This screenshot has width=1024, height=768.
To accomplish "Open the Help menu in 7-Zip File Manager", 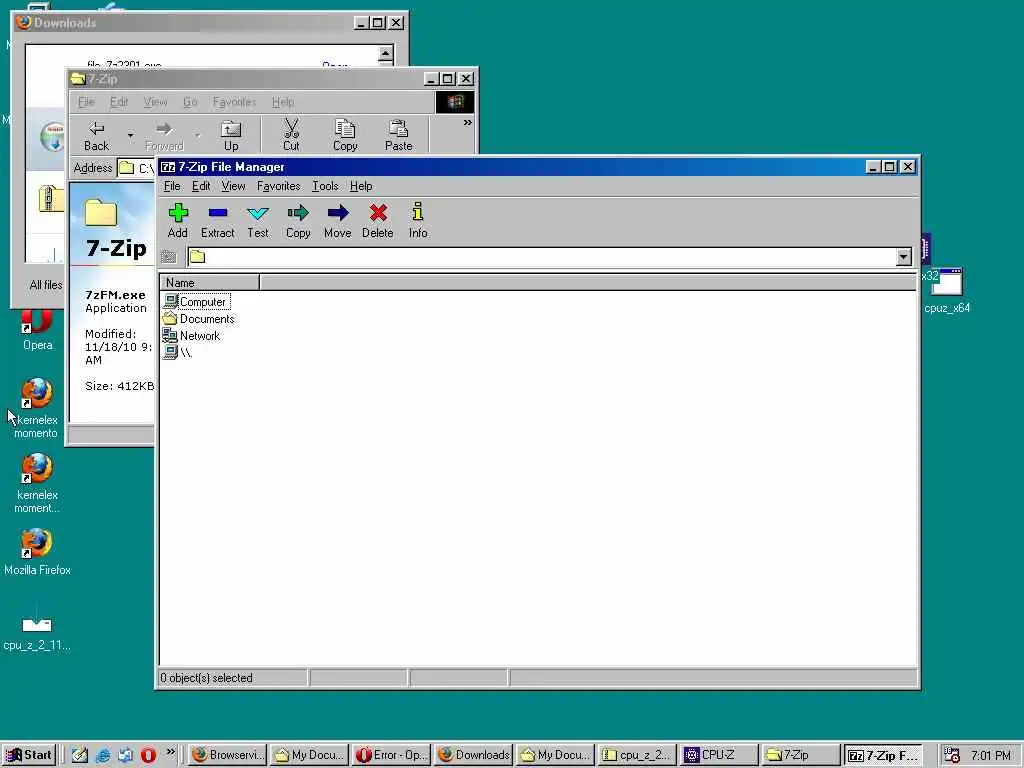I will pyautogui.click(x=360, y=186).
